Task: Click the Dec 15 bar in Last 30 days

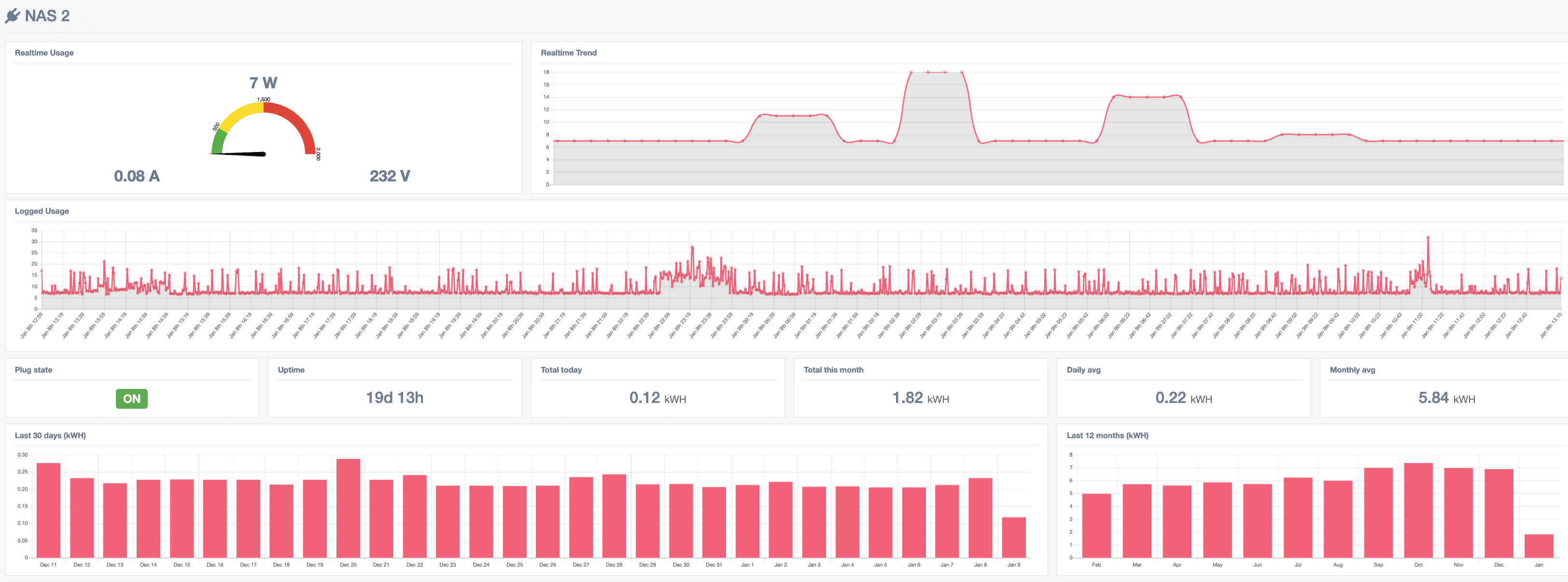Action: pos(182,519)
